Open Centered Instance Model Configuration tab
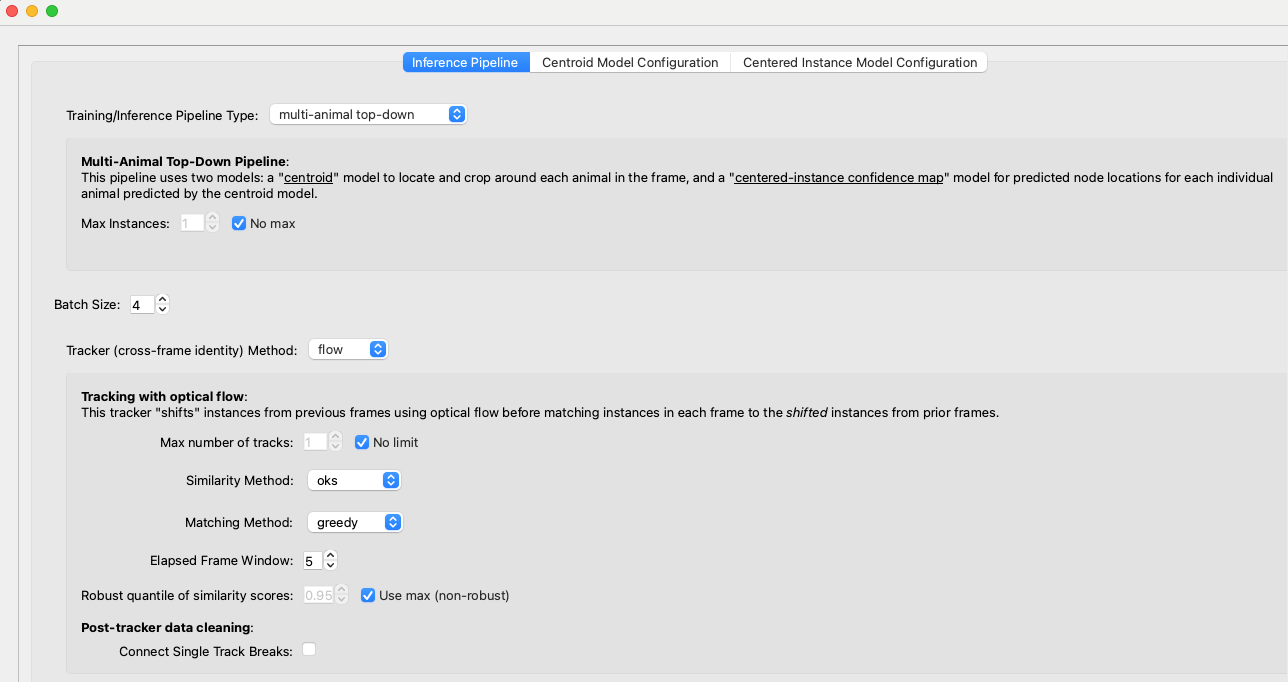The image size is (1288, 682). click(x=859, y=62)
